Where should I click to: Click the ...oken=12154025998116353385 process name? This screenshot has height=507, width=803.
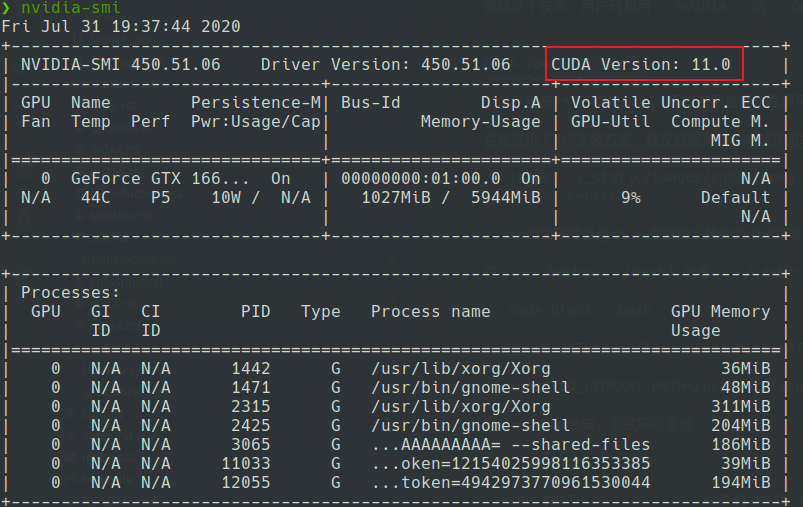pyautogui.click(x=511, y=463)
